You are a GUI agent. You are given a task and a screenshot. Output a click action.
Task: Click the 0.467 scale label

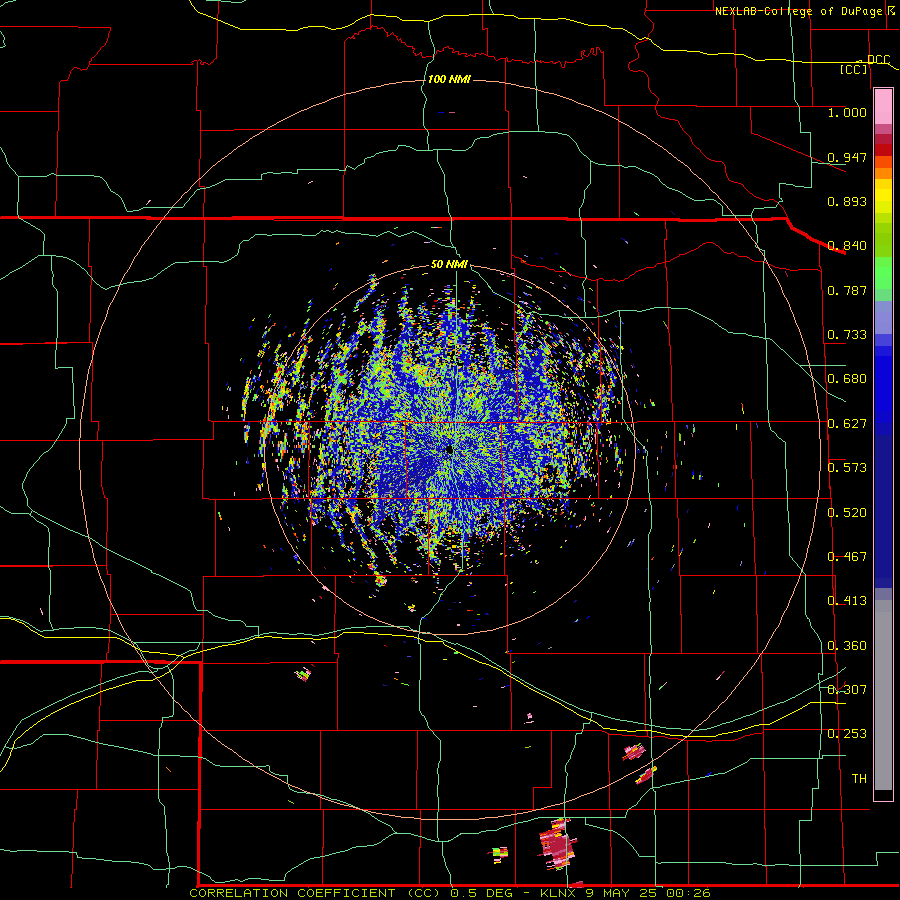[847, 557]
